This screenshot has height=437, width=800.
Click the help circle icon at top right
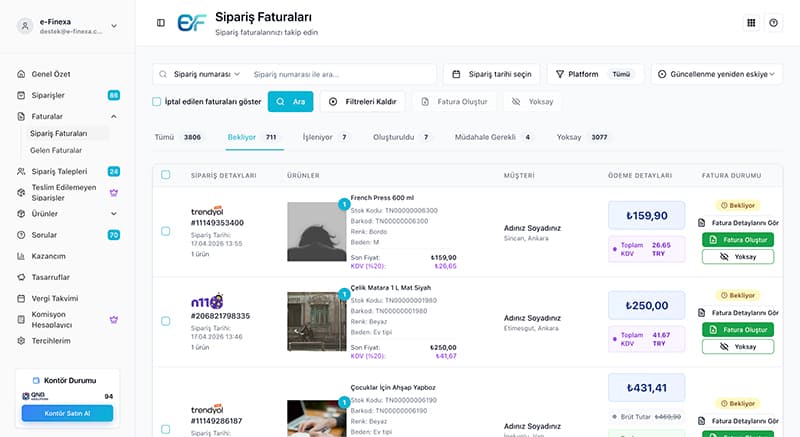pos(773,23)
